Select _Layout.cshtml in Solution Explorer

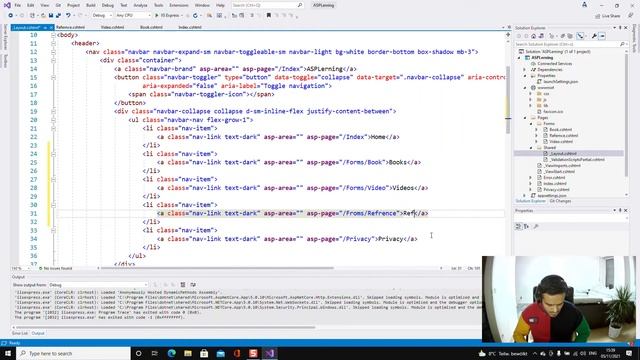[563, 153]
